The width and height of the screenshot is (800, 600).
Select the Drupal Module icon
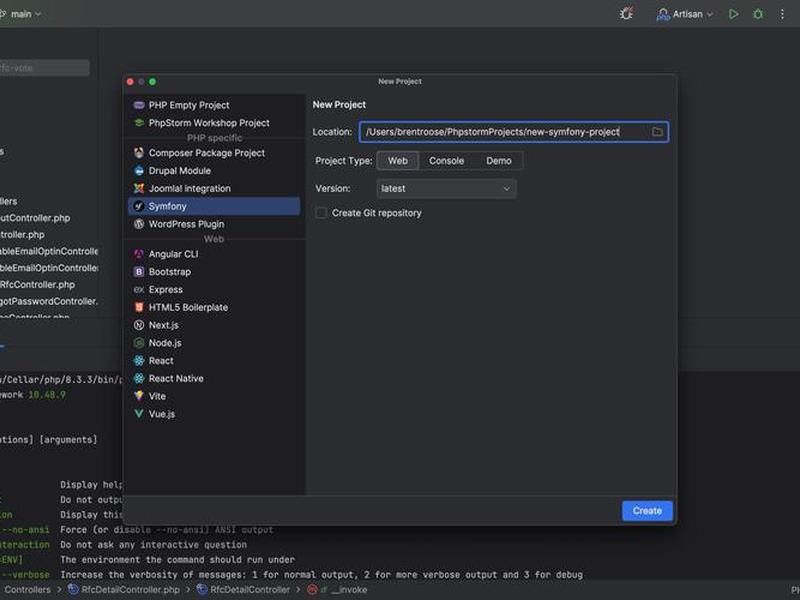[x=139, y=171]
